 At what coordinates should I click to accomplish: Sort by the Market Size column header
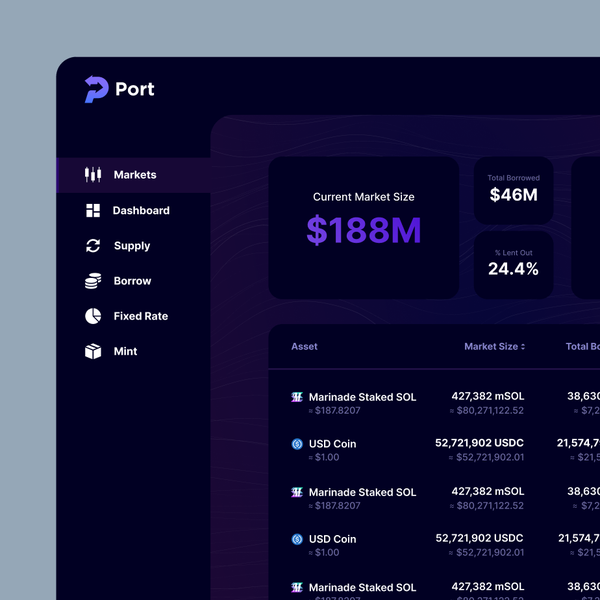[x=491, y=347]
